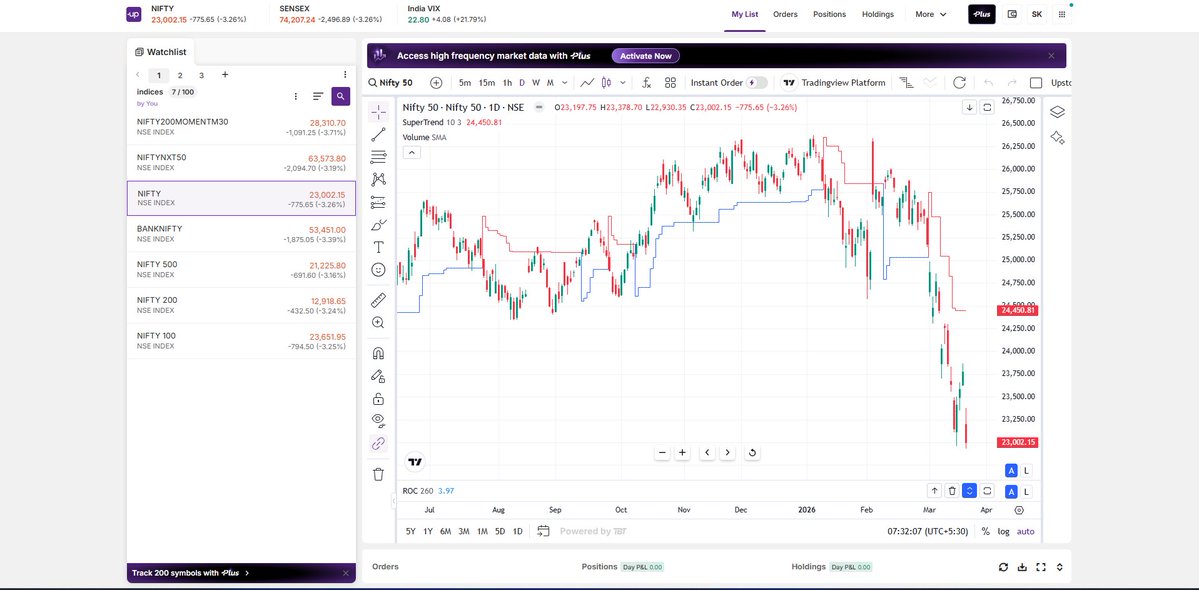Expand the bottom orders panel chevrons

point(1060,567)
